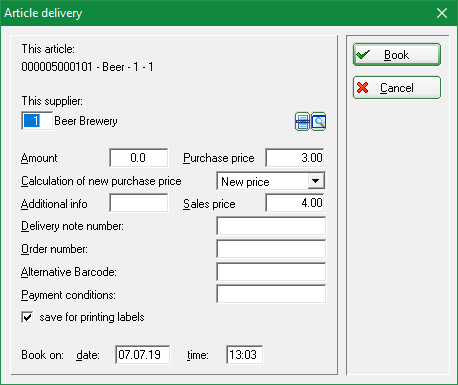Click the Sales price field
Image resolution: width=458 pixels, height=385 pixels.
click(x=295, y=203)
